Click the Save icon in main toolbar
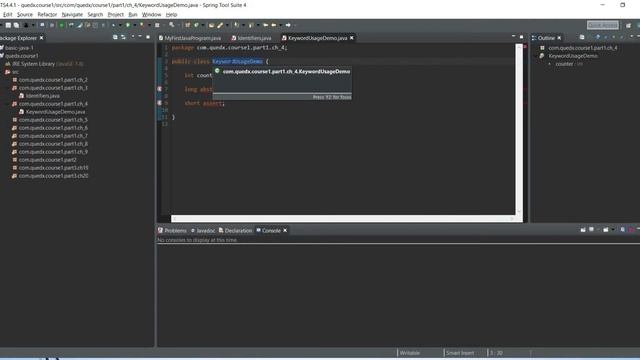Image resolution: width=640 pixels, height=360 pixels. pyautogui.click(x=8, y=25)
